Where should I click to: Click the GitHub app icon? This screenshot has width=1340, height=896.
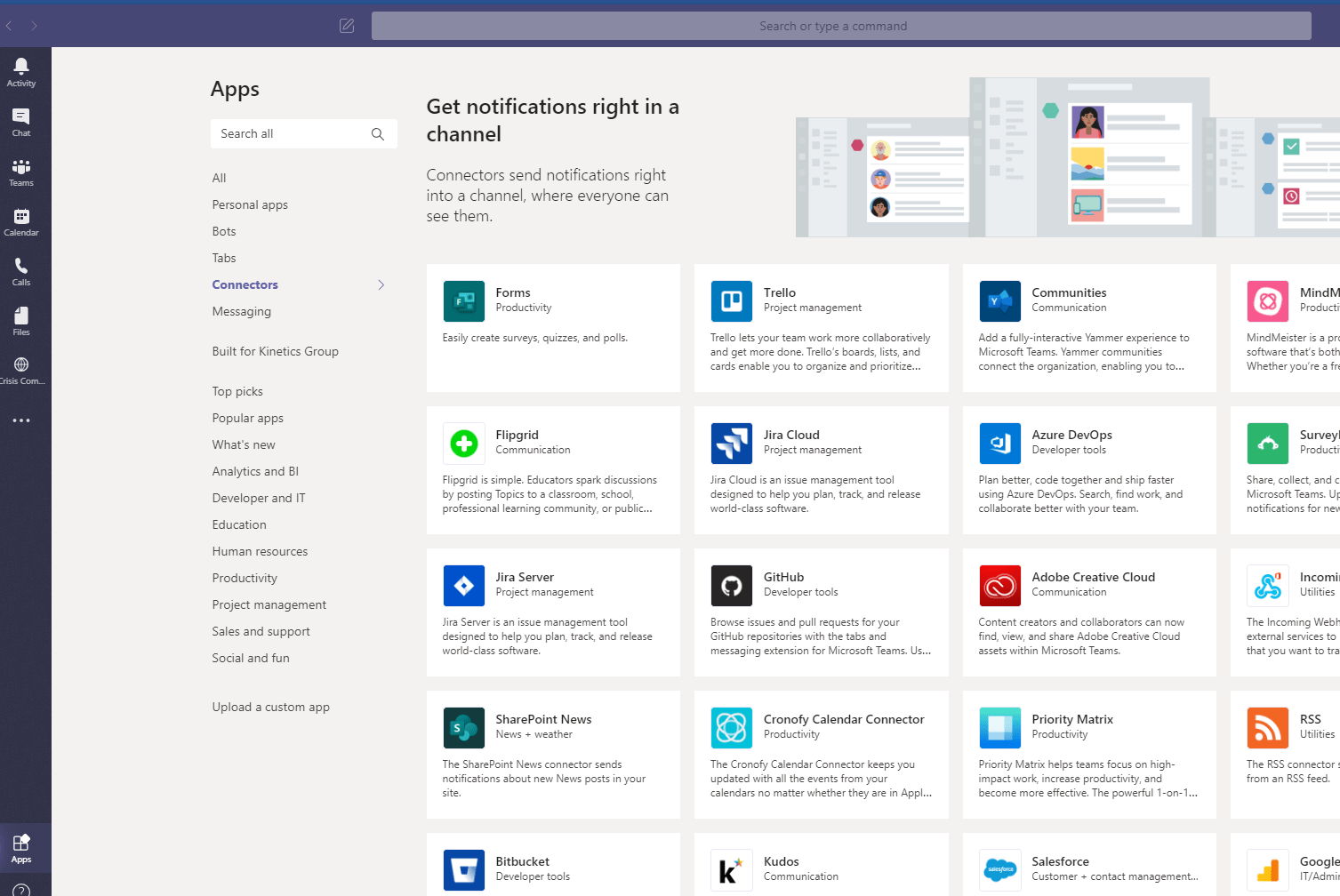click(x=731, y=586)
